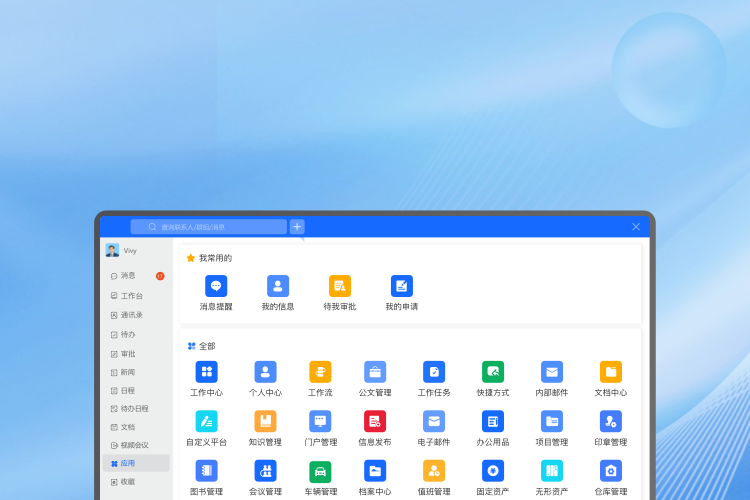The width and height of the screenshot is (750, 500).
Task: Open the 车辆管理 vehicle app
Action: [320, 471]
